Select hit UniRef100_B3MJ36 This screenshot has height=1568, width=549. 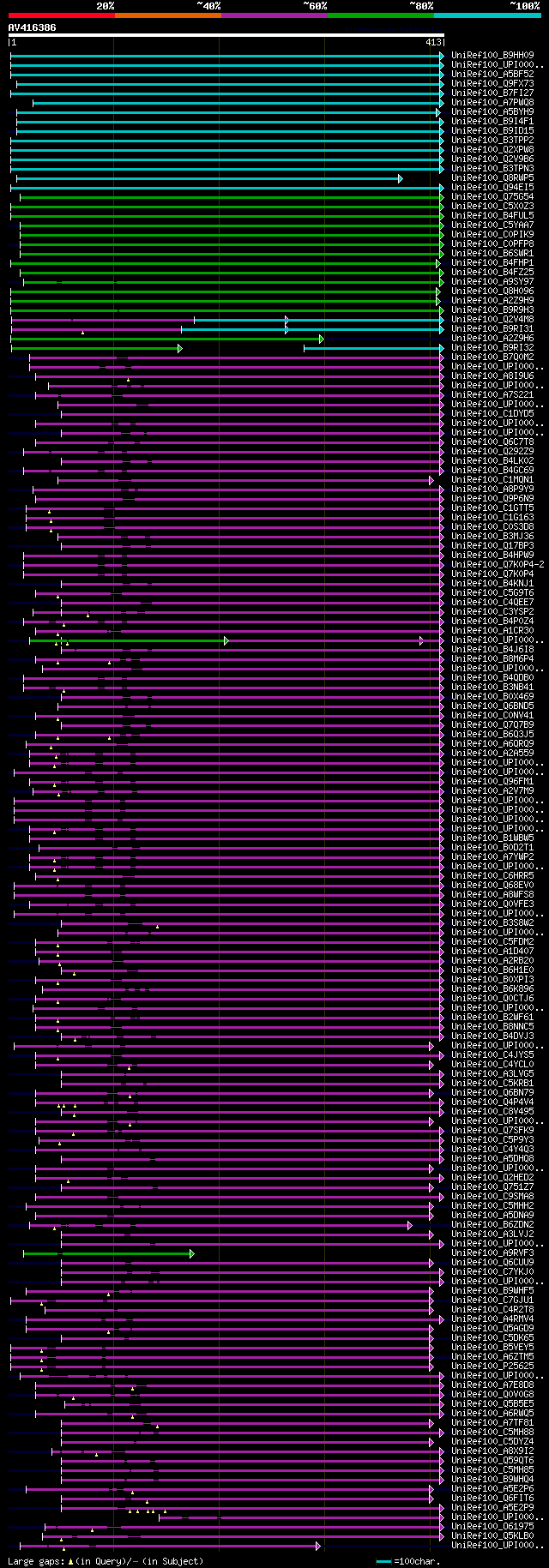492,537
